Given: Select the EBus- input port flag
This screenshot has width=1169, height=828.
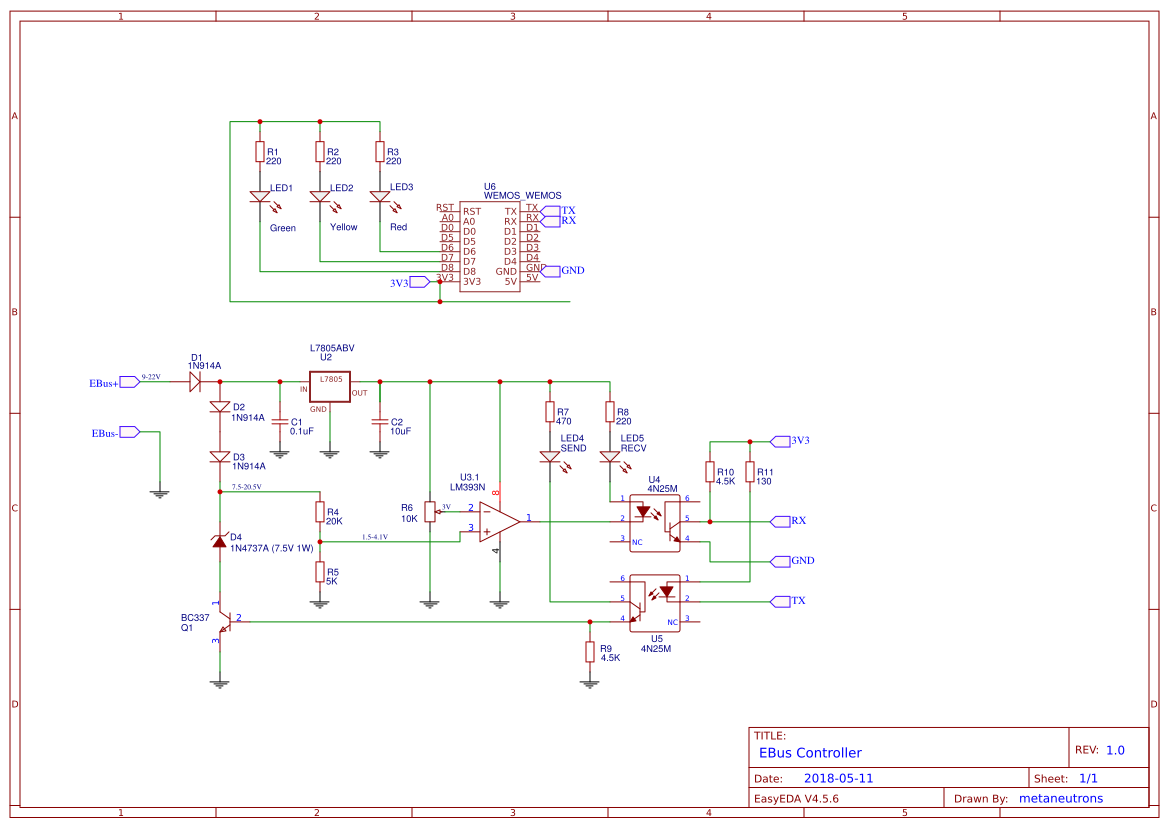Looking at the screenshot, I should (x=130, y=432).
